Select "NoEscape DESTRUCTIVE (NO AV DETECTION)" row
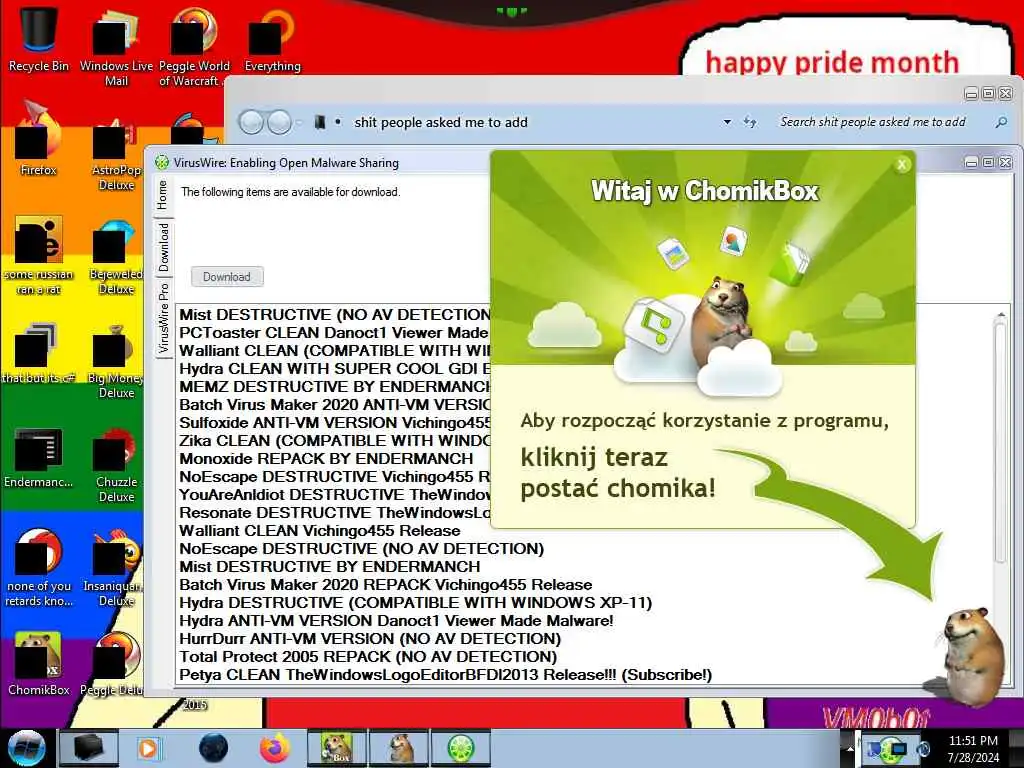Screen dimensions: 1024x768 point(362,549)
